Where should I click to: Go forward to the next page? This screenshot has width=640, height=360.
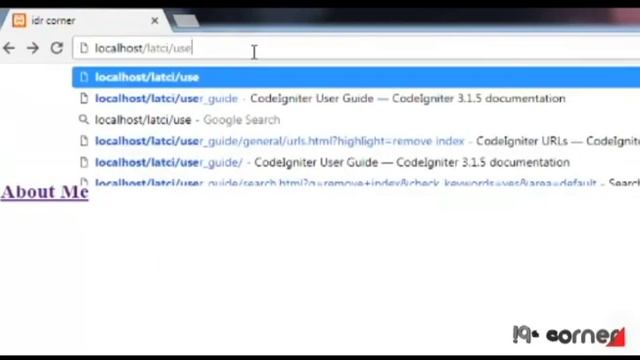[x=33, y=48]
